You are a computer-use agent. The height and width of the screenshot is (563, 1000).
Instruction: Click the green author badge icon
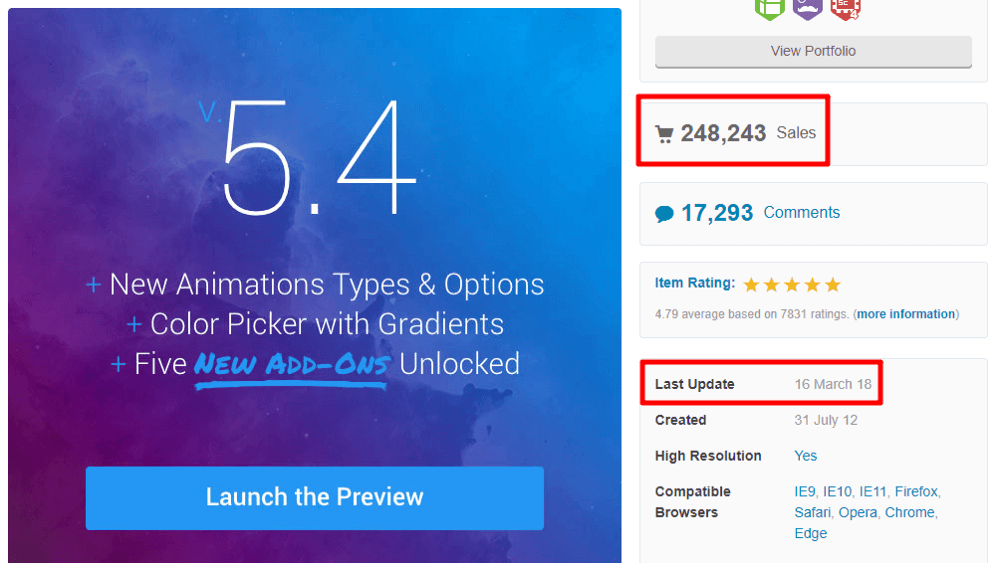pos(769,8)
